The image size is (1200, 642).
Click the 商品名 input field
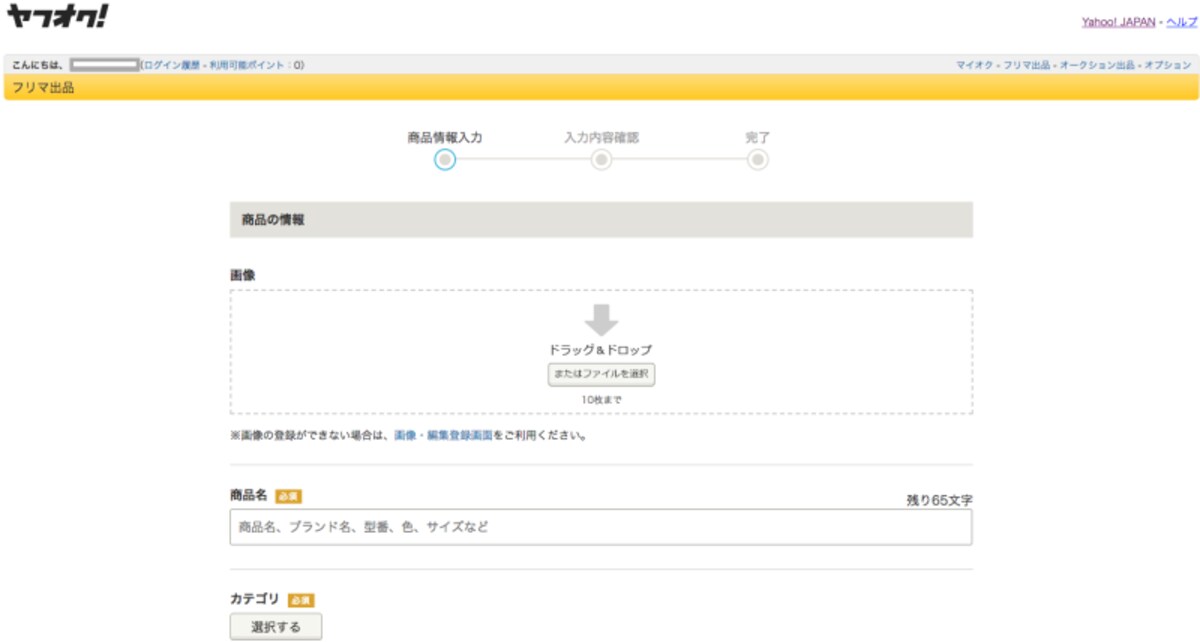[601, 527]
